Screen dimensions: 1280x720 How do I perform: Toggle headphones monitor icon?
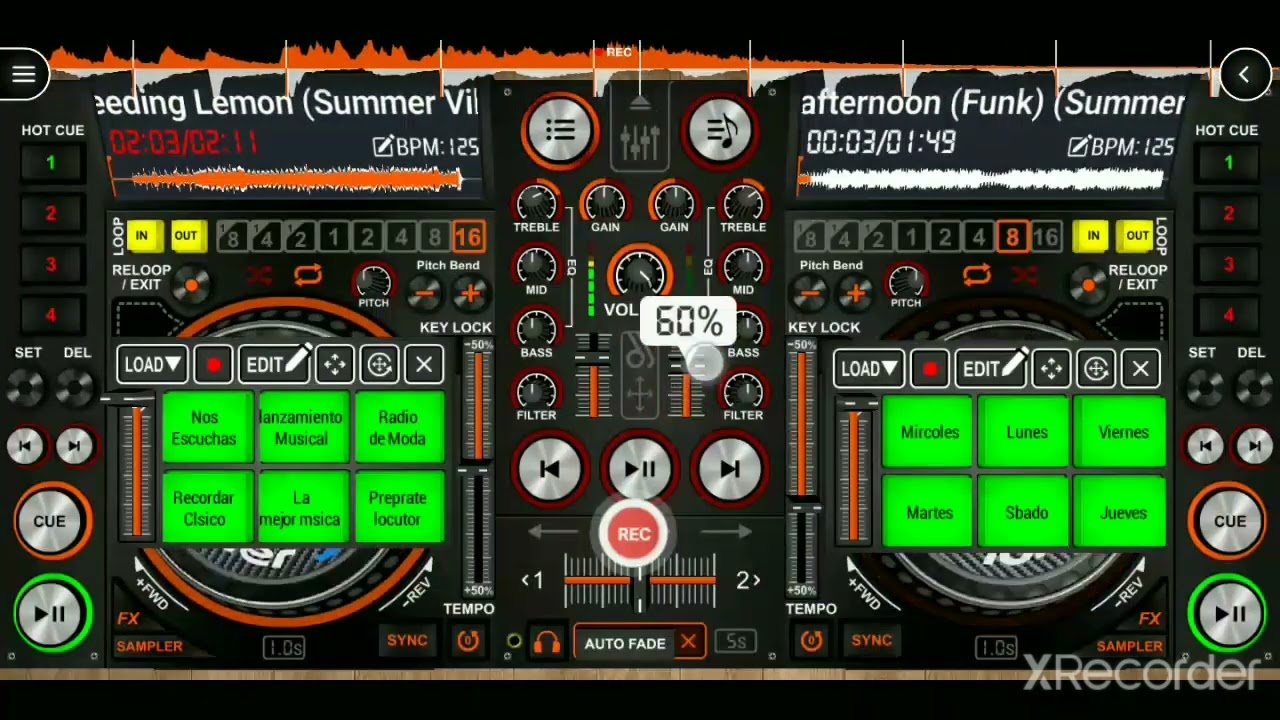(546, 643)
